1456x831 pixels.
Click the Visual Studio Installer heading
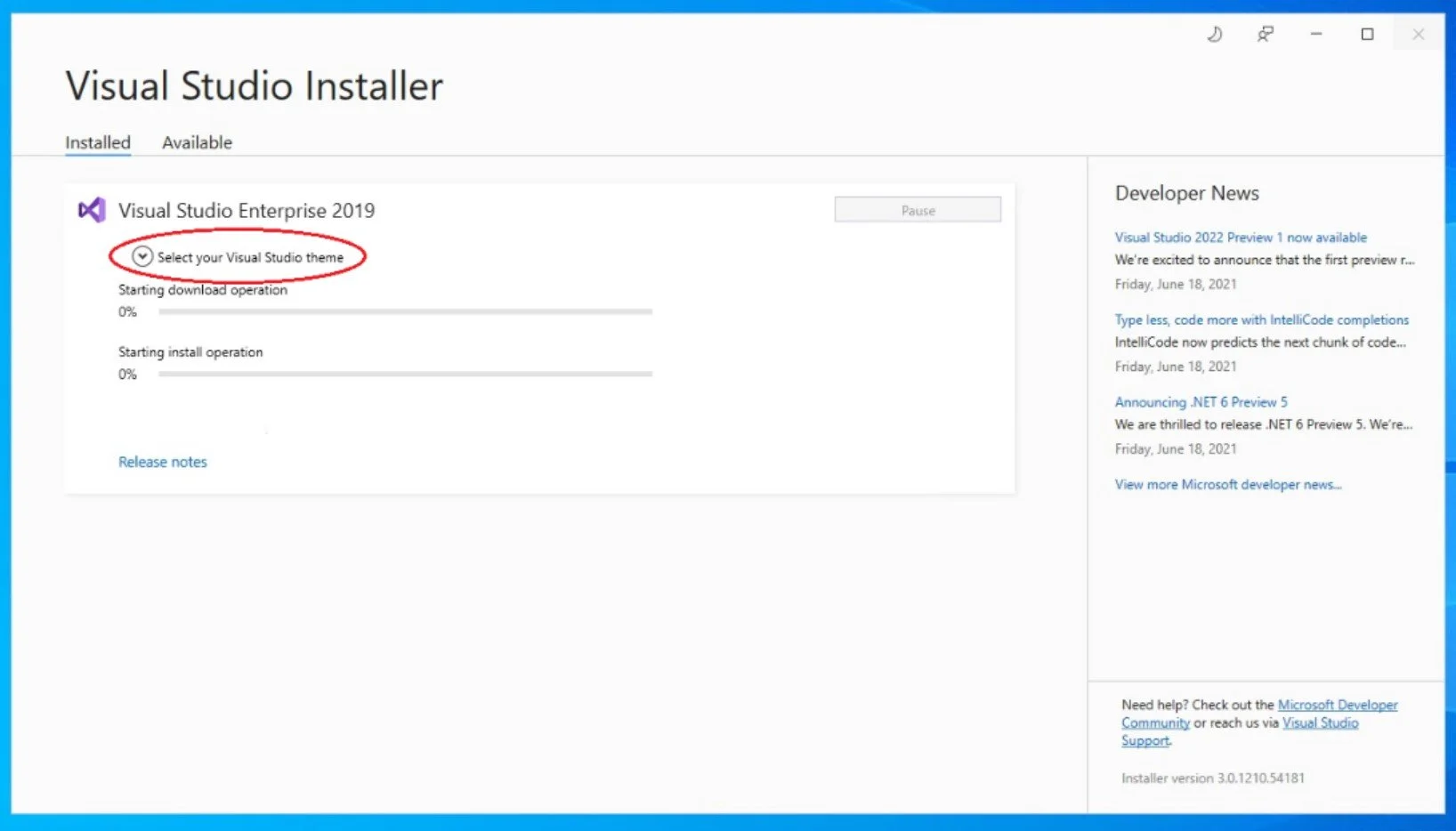[255, 86]
